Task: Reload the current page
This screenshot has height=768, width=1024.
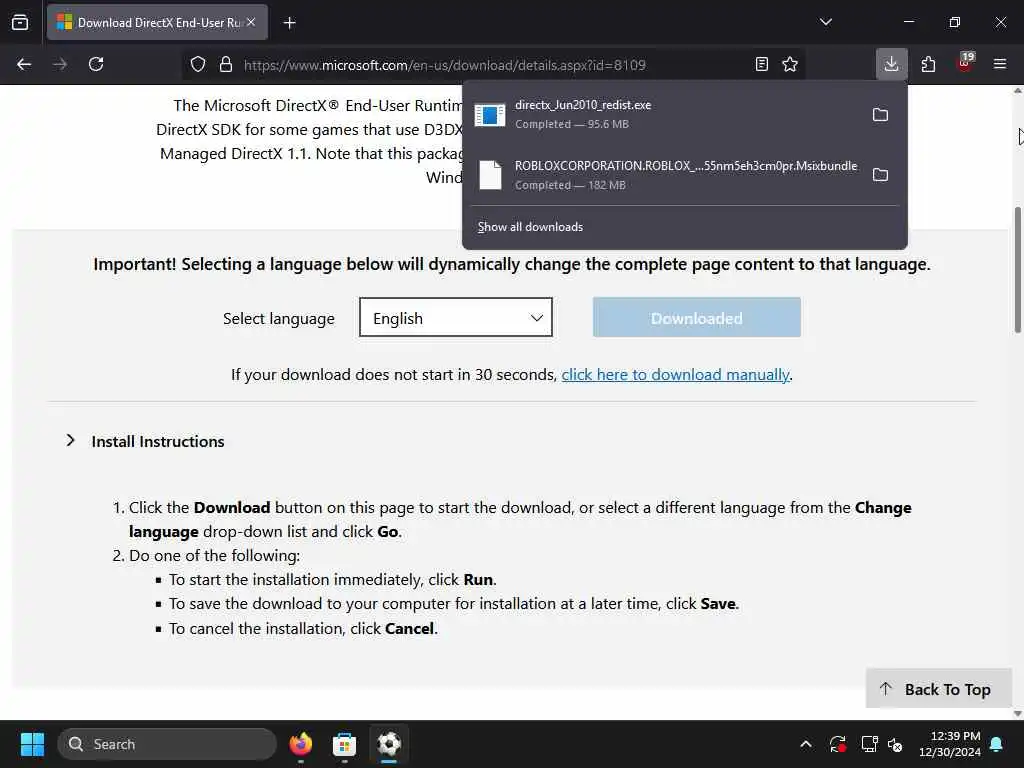Action: click(96, 64)
